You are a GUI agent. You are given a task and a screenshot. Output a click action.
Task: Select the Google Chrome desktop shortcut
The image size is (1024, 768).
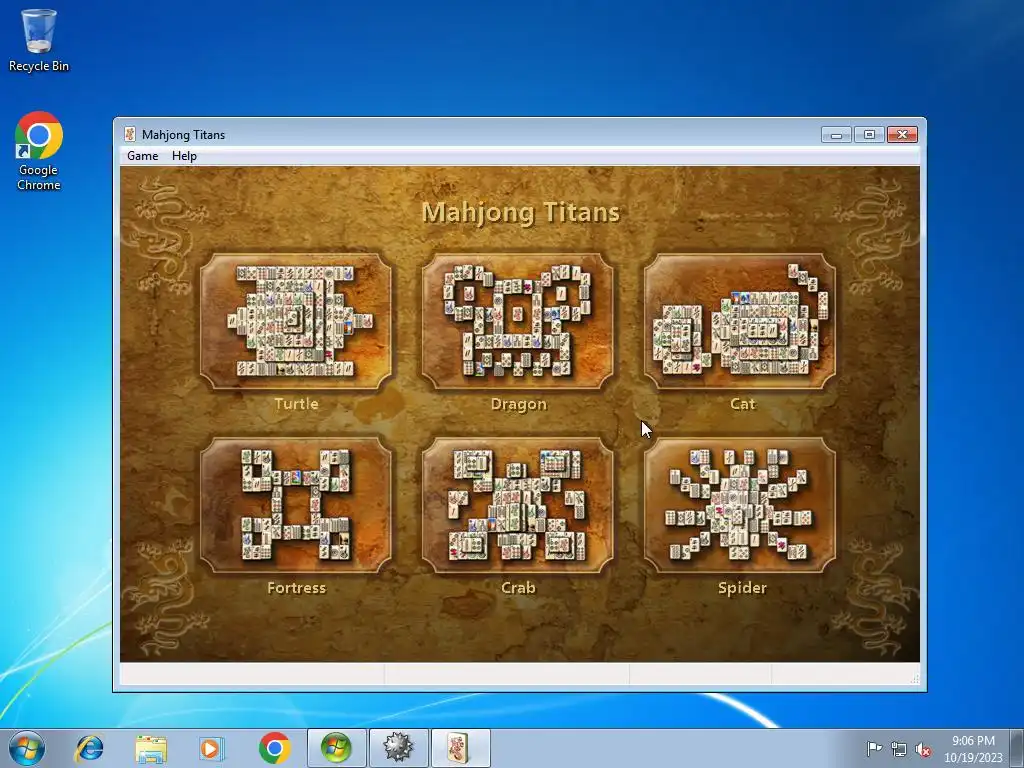tap(39, 151)
